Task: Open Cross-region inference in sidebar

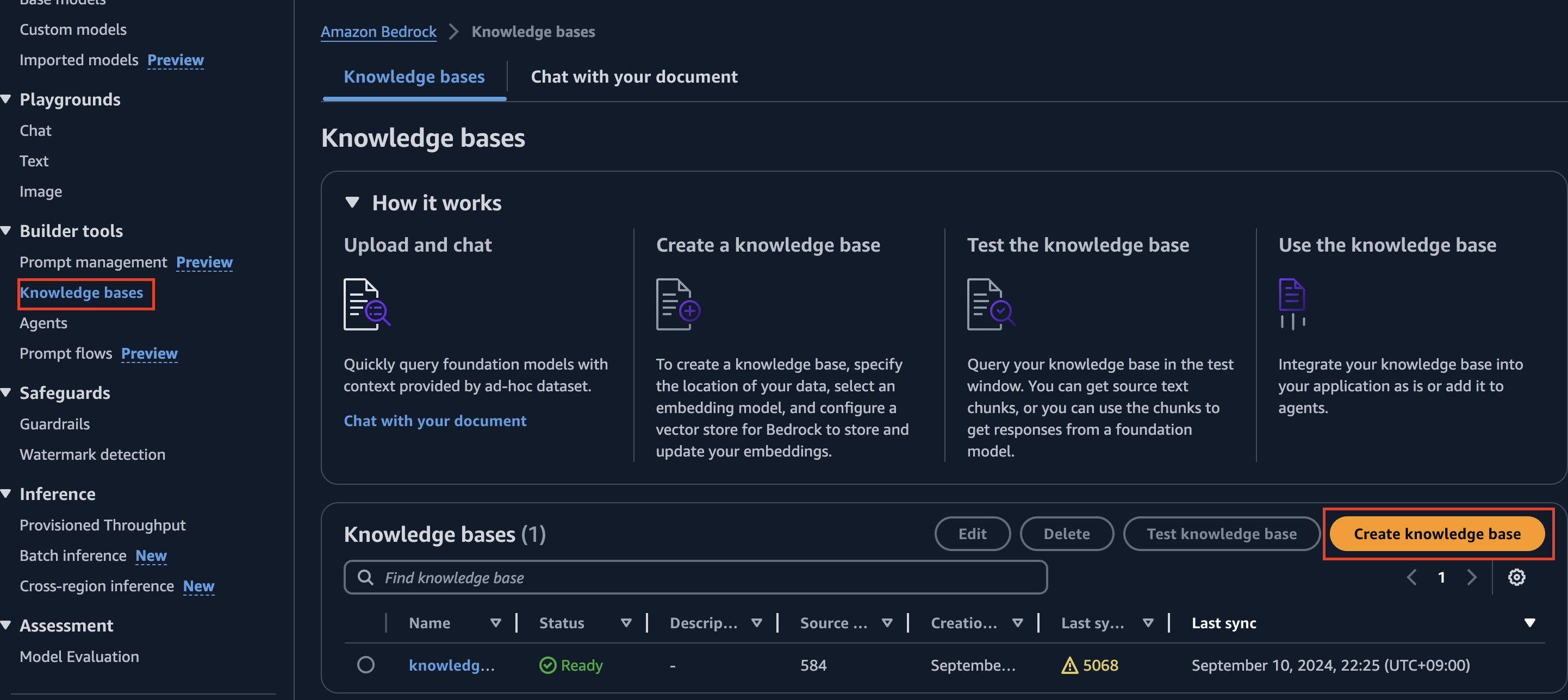Action: (x=97, y=585)
